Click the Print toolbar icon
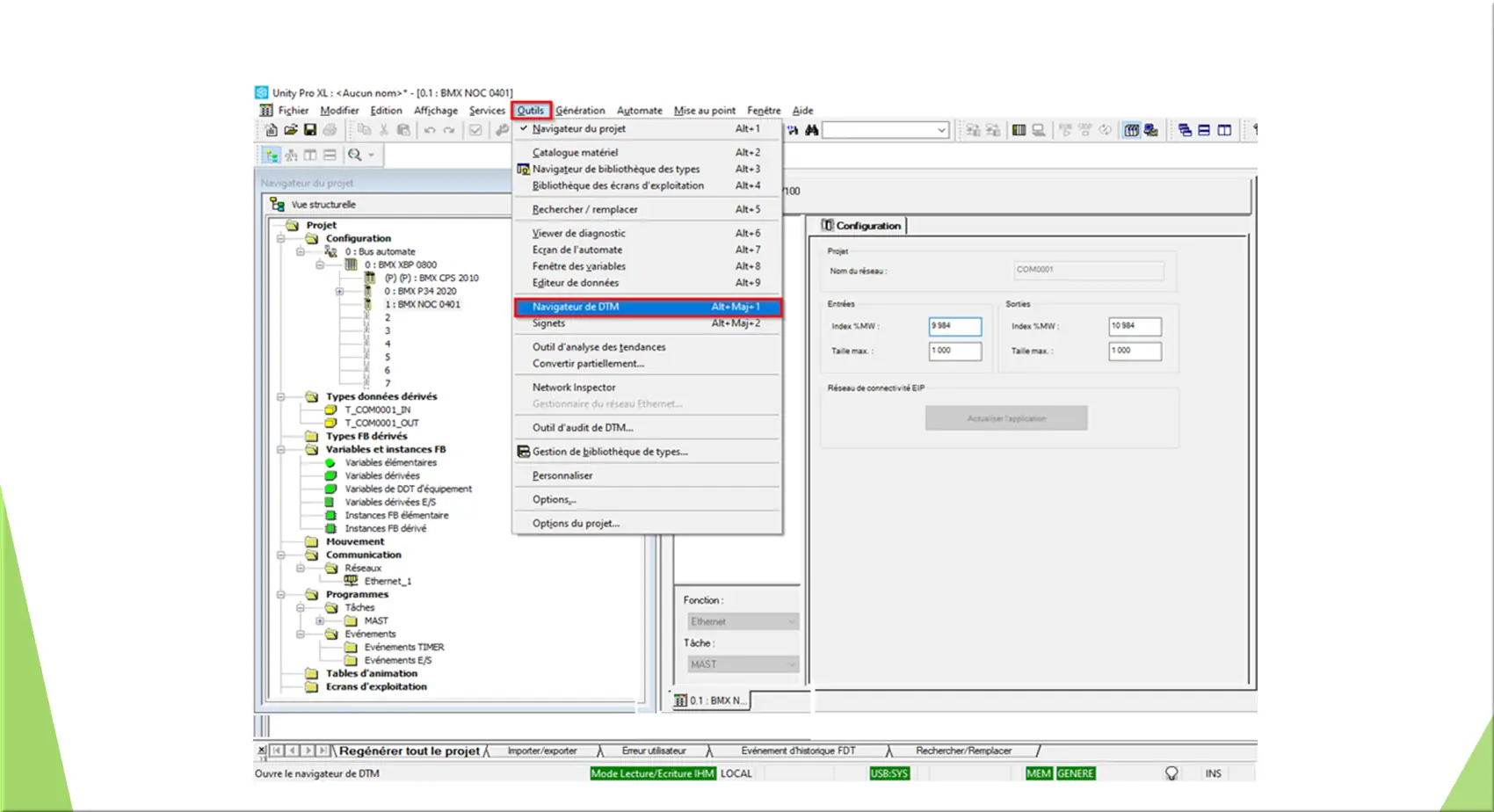The width and height of the screenshot is (1494, 812). point(330,130)
